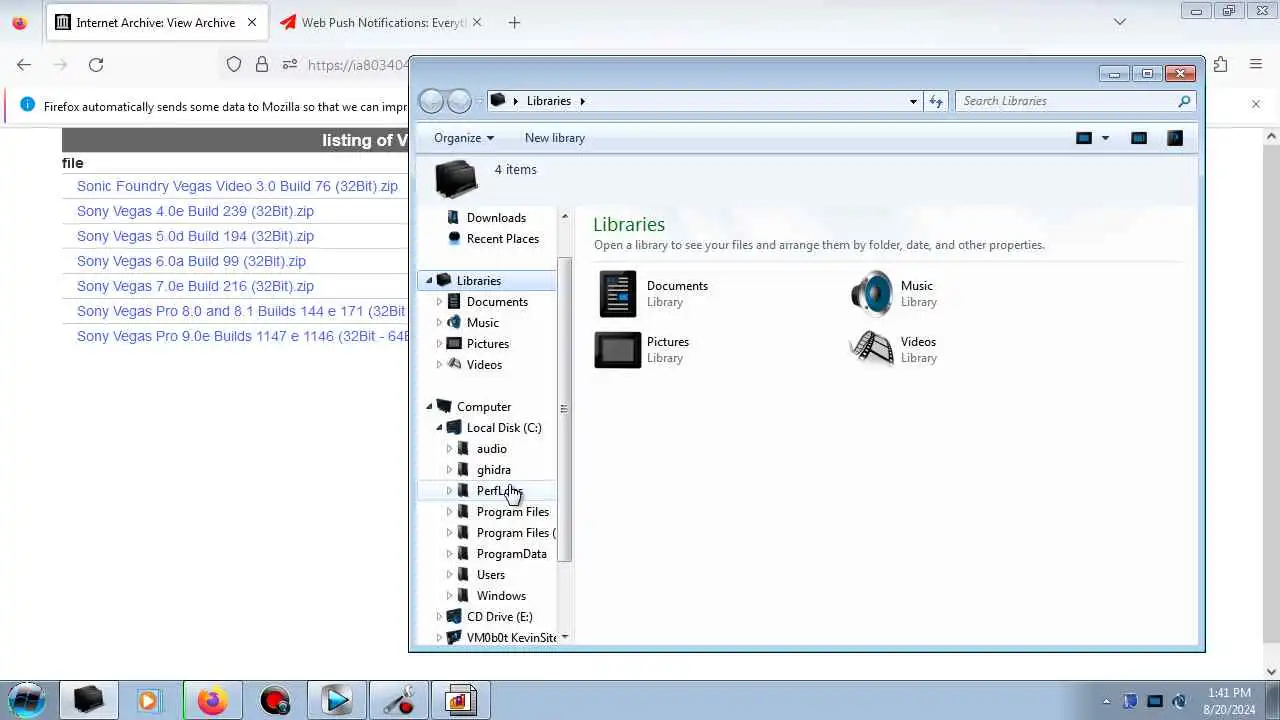The image size is (1280, 720).
Task: Open Firefox extensions puzzle icon
Action: 1221,65
